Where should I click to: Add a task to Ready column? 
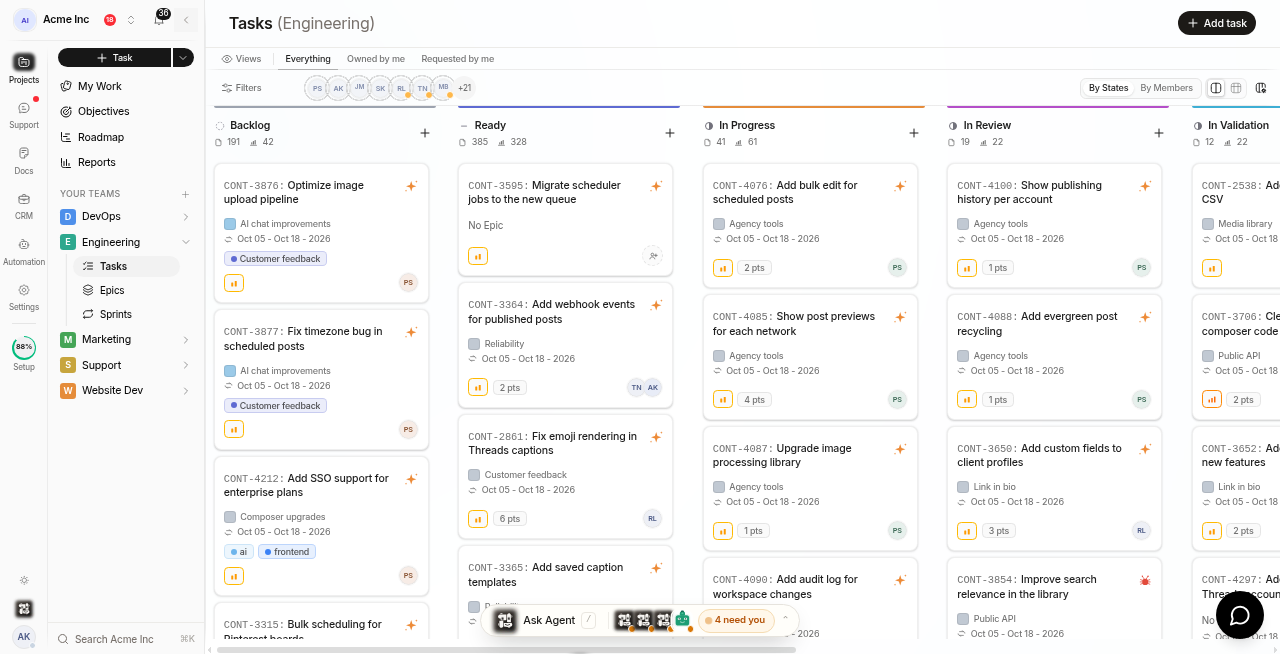(670, 133)
